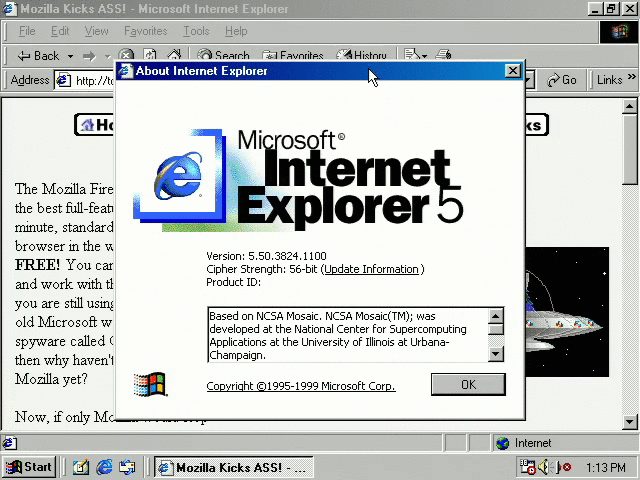
Task: Click the Home button on webpage
Action: (95, 125)
